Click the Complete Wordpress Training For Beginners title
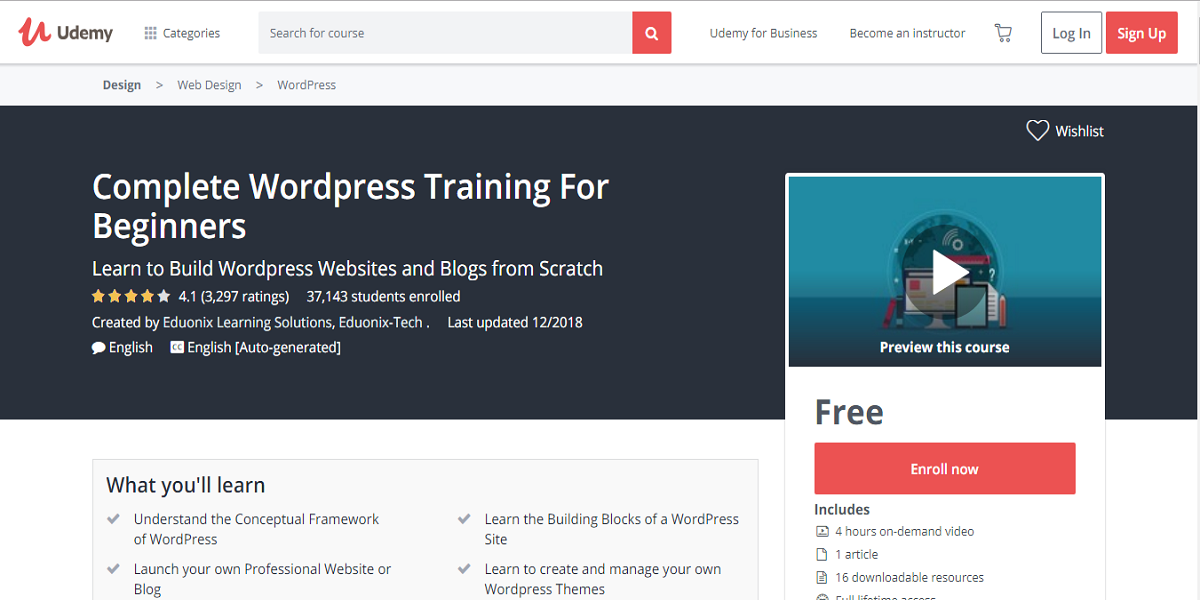The image size is (1200, 600). click(x=350, y=206)
